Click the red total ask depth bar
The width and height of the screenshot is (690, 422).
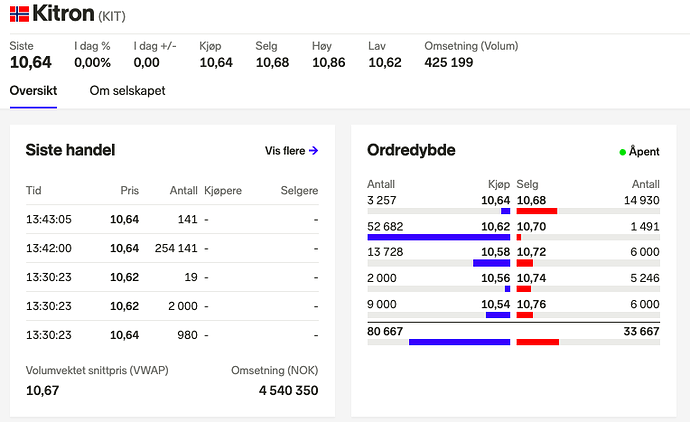[x=538, y=342]
